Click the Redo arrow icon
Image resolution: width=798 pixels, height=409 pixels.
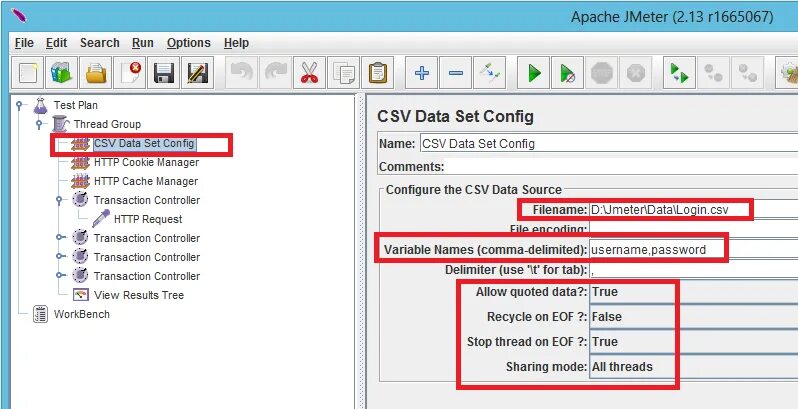[275, 73]
